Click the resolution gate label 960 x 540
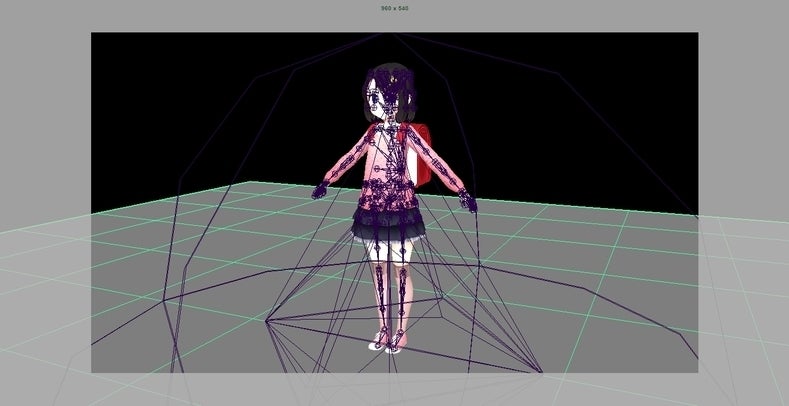Screen dimensions: 789x406 click(394, 8)
